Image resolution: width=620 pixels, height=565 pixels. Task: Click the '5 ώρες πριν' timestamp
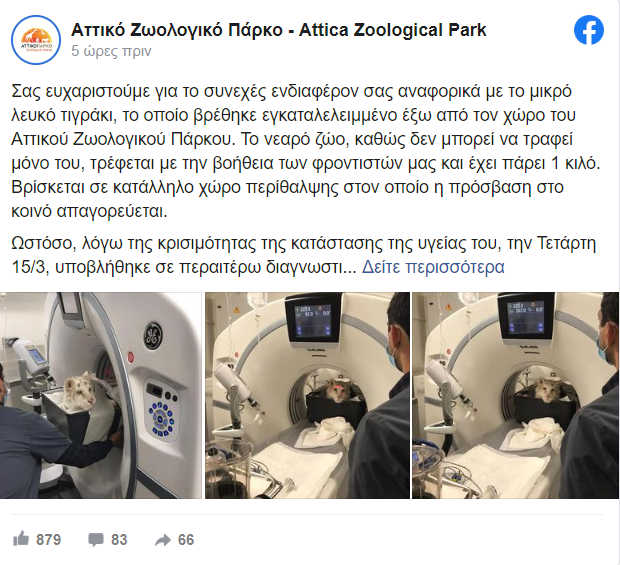[111, 51]
